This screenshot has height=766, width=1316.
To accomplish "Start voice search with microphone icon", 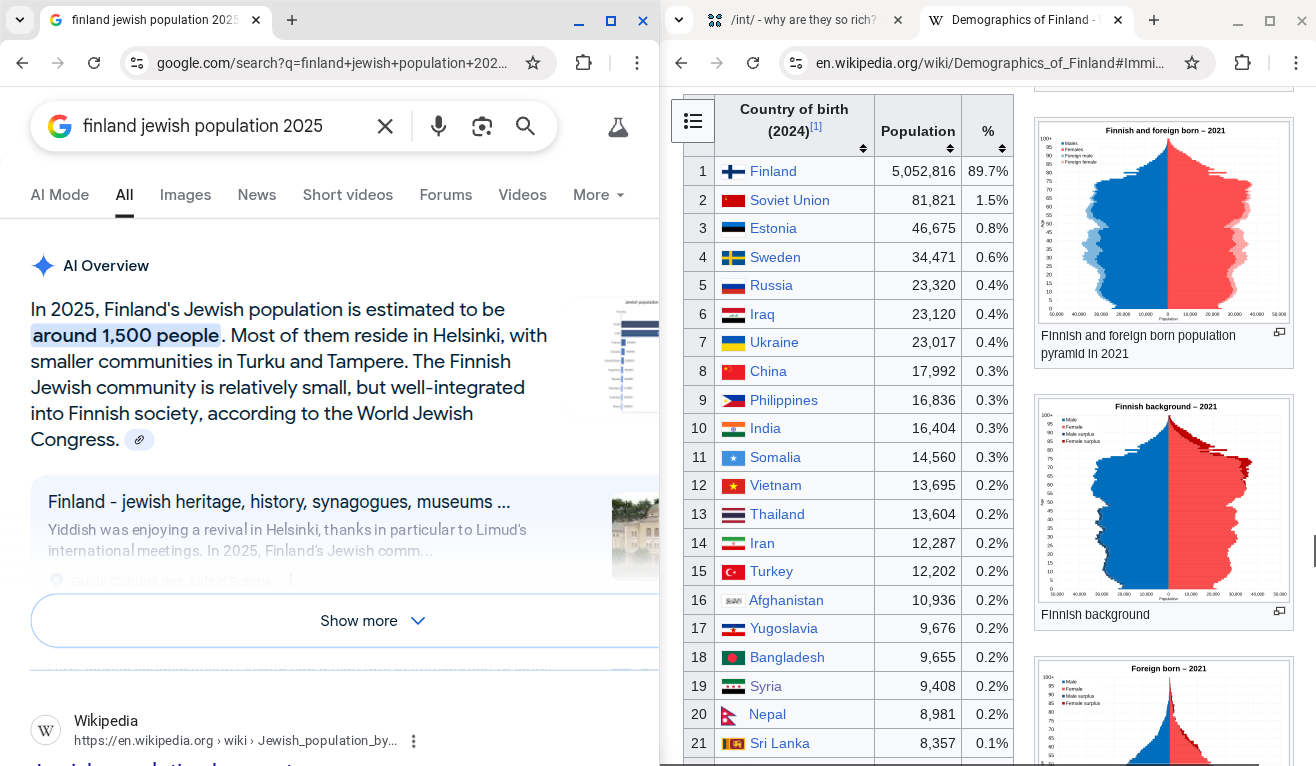I will [438, 126].
